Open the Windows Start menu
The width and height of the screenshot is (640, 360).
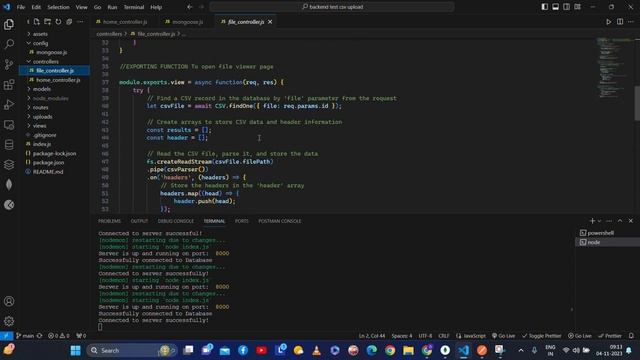pos(76,350)
